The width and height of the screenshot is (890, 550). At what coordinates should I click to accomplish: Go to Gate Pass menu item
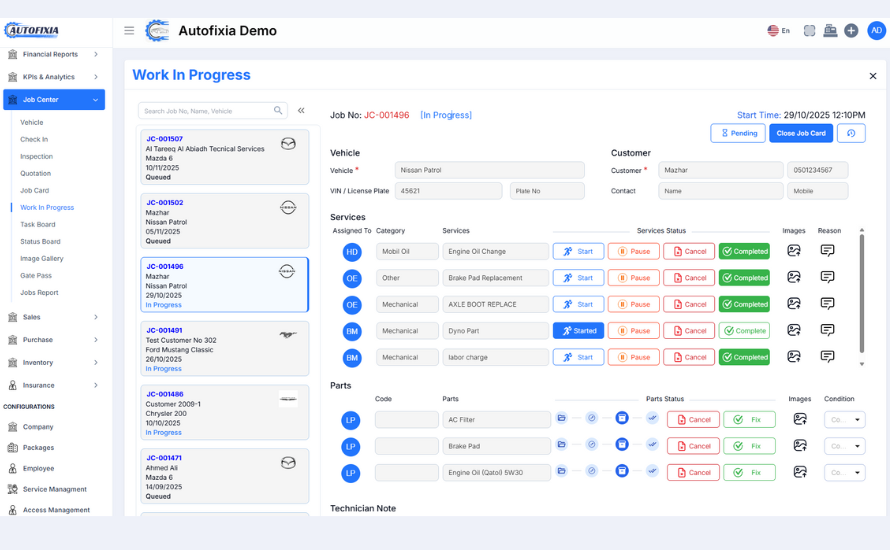(x=37, y=276)
